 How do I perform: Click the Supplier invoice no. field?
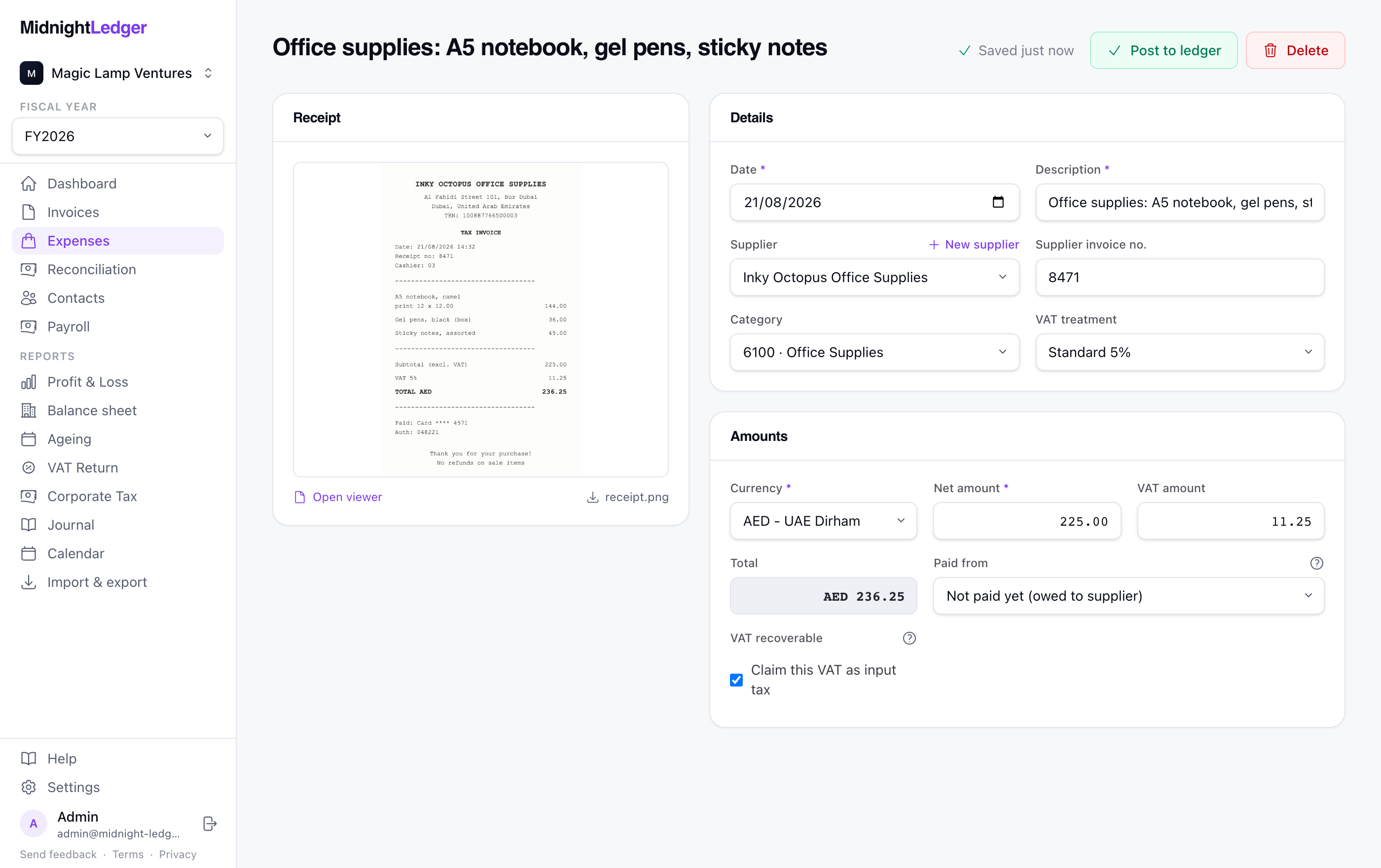click(x=1180, y=278)
